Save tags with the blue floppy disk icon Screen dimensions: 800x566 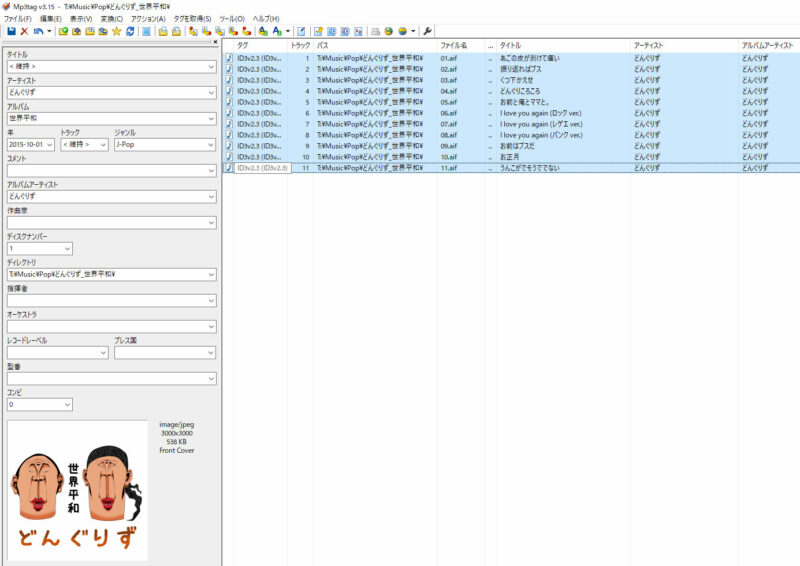(x=11, y=31)
